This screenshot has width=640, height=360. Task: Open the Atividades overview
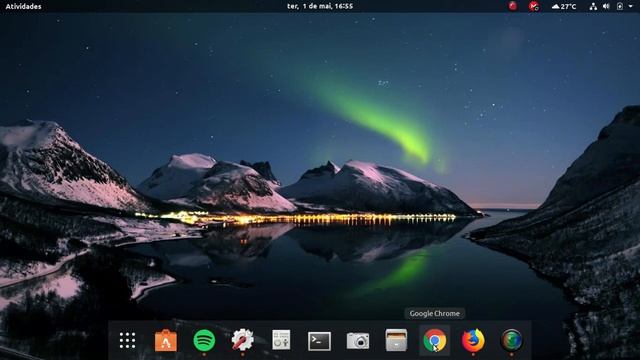coord(23,6)
